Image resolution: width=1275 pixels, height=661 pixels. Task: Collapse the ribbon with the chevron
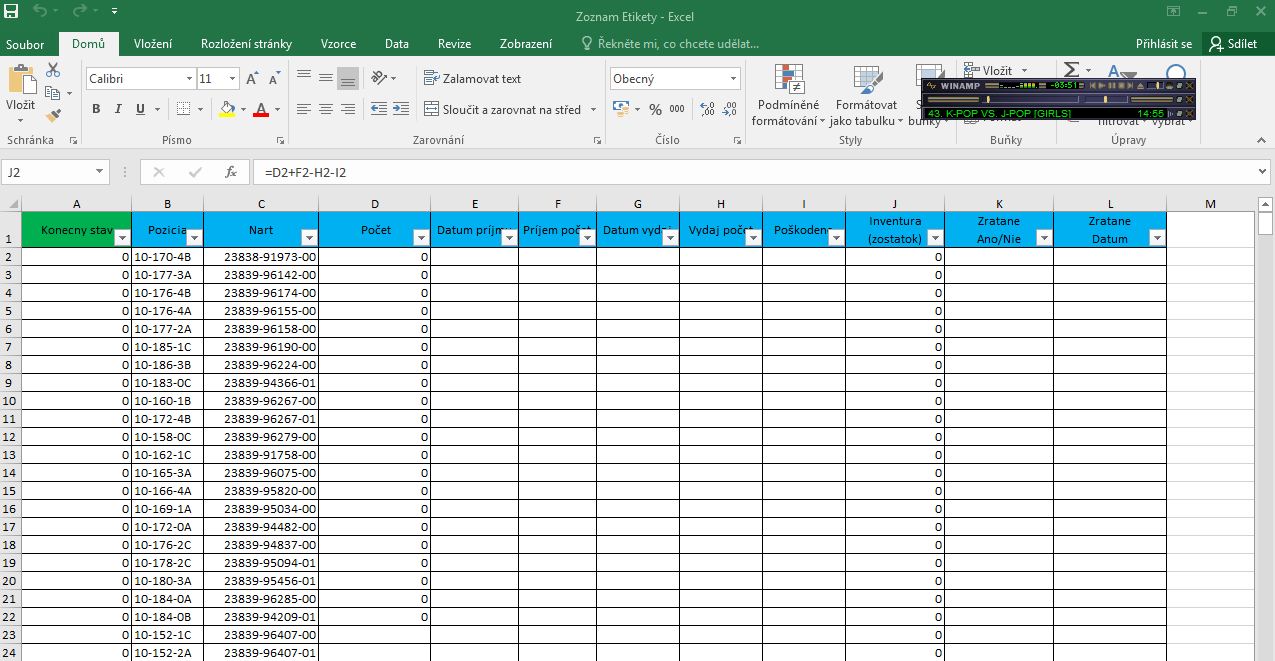point(1263,140)
